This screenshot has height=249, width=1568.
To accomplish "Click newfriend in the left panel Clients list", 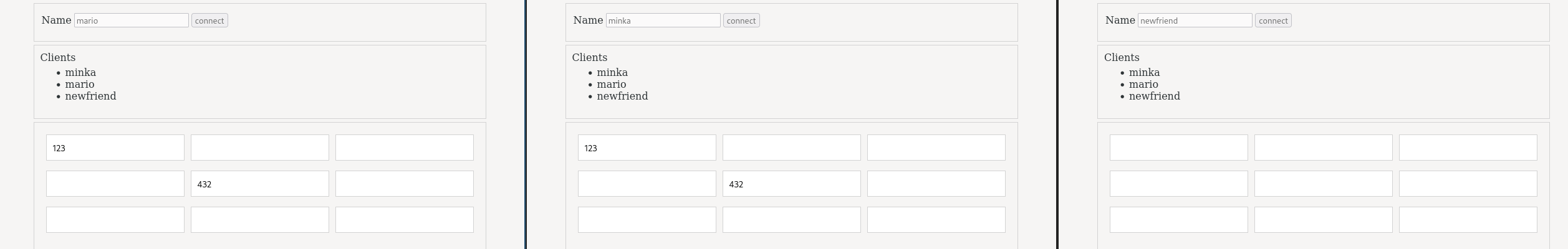I will coord(90,96).
